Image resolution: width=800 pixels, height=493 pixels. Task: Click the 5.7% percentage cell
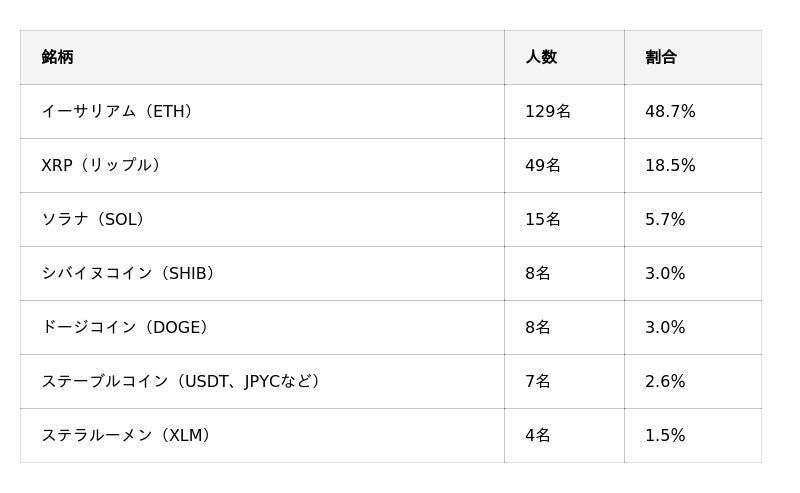click(x=665, y=219)
